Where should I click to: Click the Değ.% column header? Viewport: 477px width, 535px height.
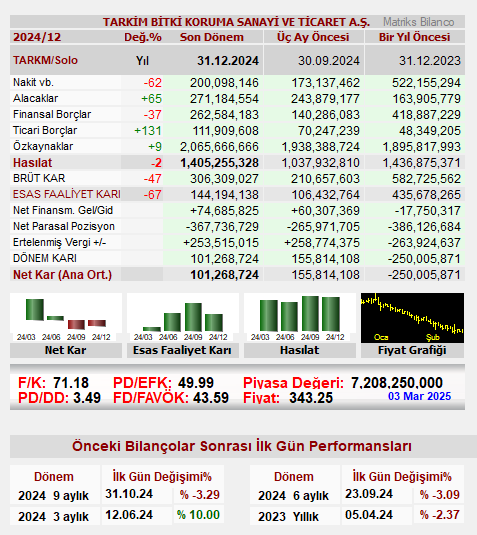tap(143, 37)
